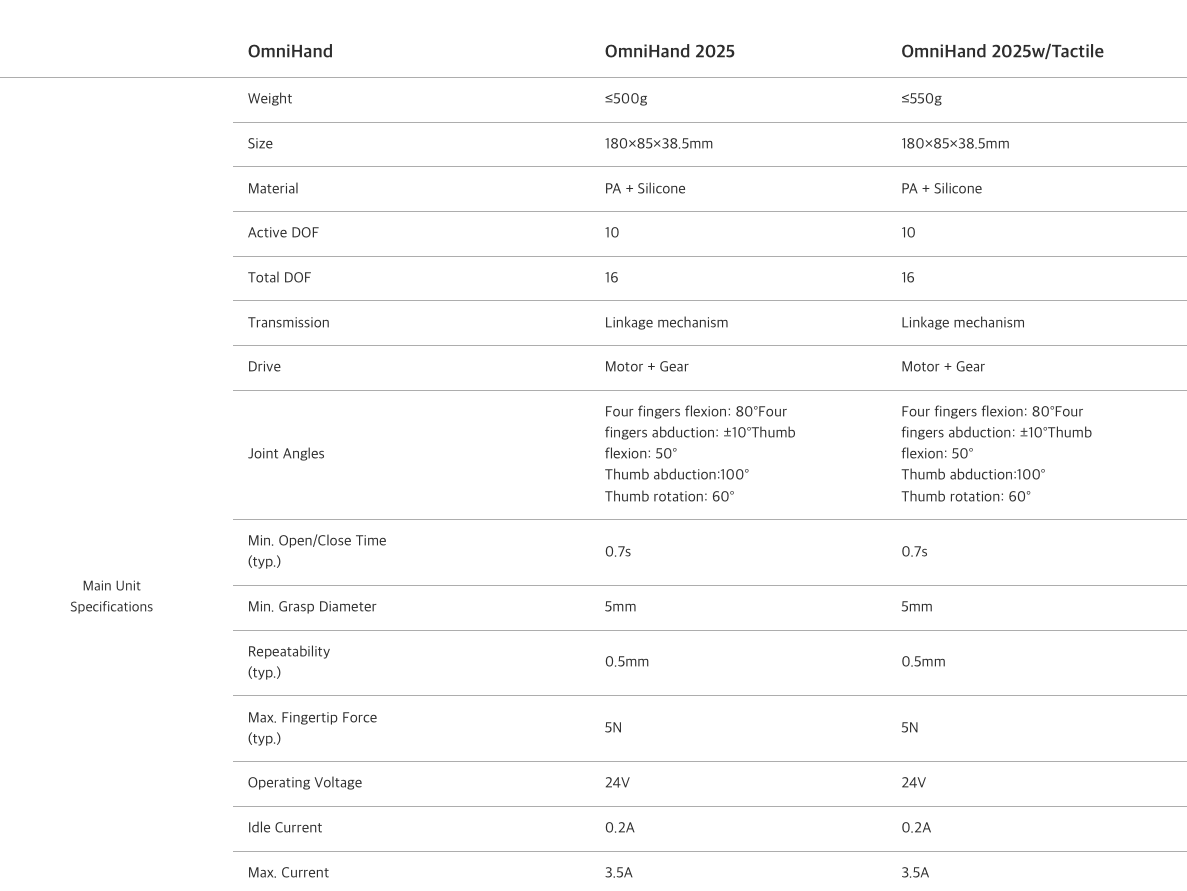
Task: Select the Material row label
Action: coord(273,188)
